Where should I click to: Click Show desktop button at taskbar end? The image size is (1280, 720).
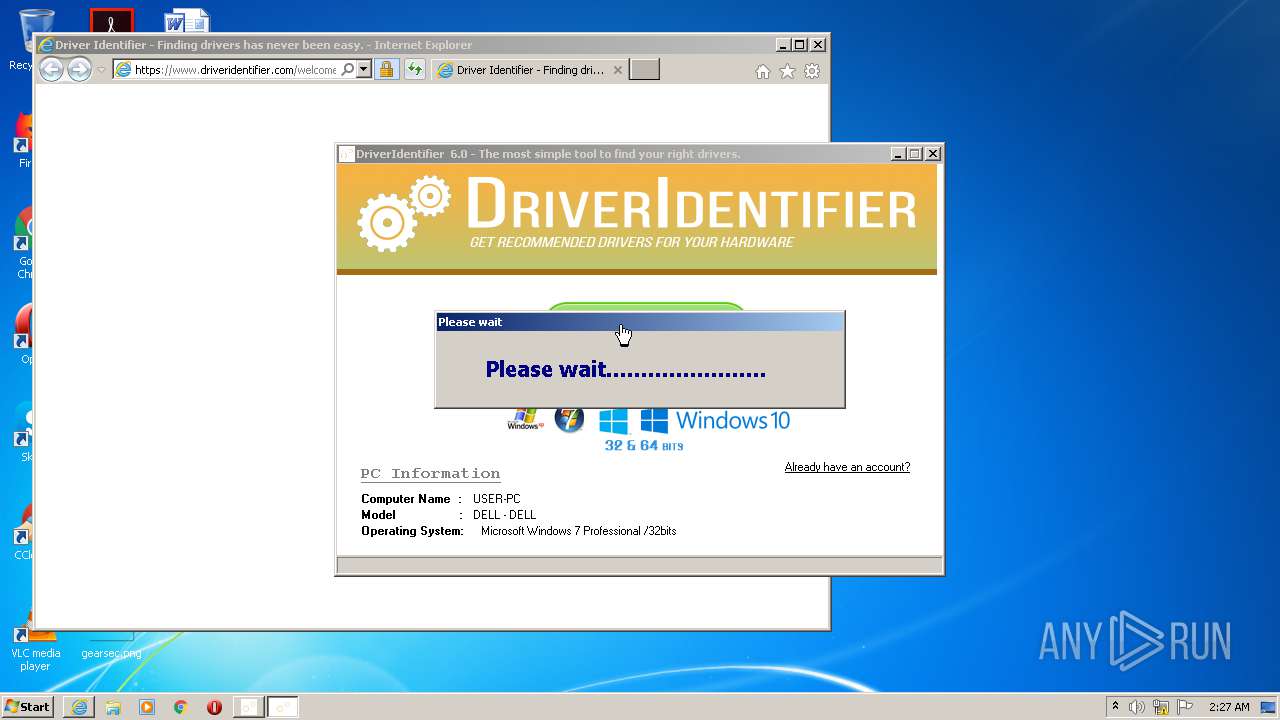click(1270, 707)
